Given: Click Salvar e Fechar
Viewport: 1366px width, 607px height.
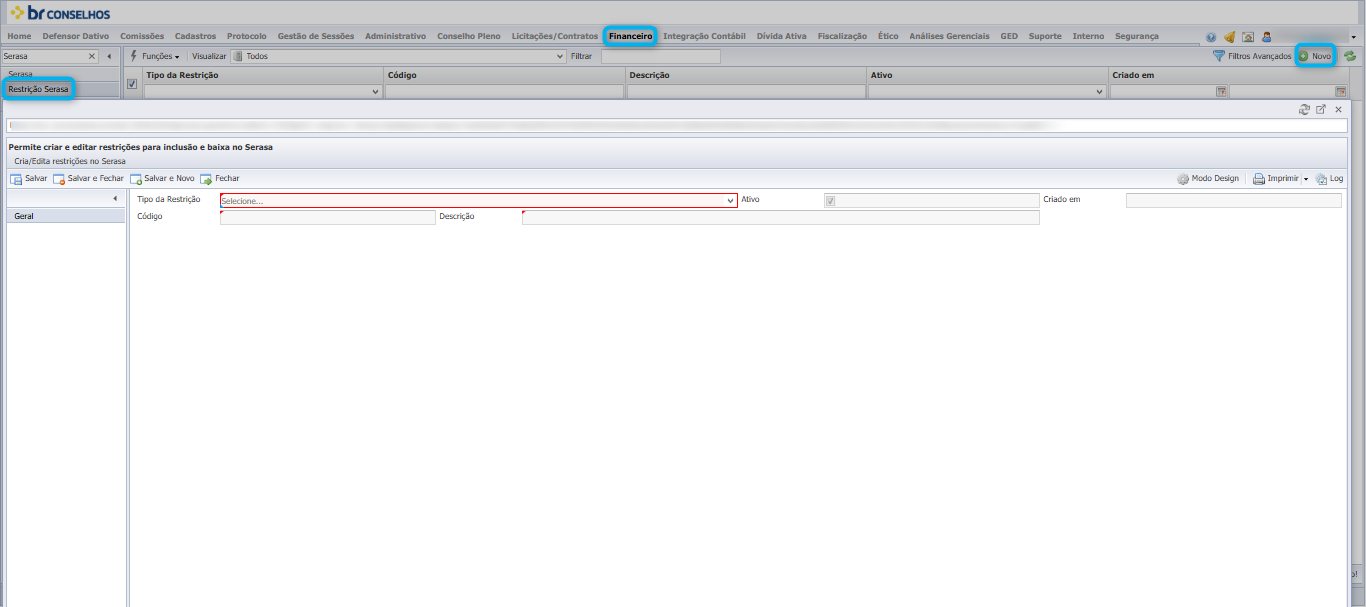Looking at the screenshot, I should pyautogui.click(x=89, y=179).
